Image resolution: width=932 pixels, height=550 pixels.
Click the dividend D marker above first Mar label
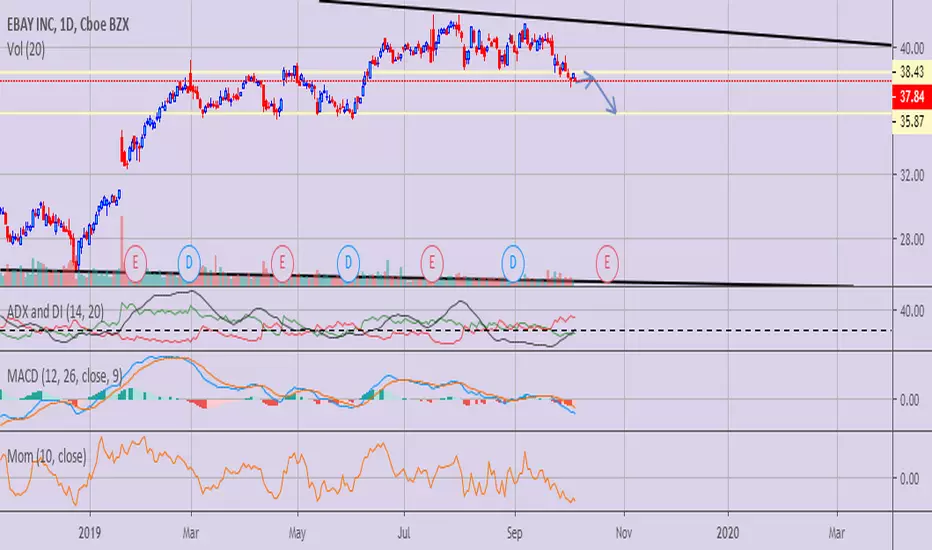point(190,262)
